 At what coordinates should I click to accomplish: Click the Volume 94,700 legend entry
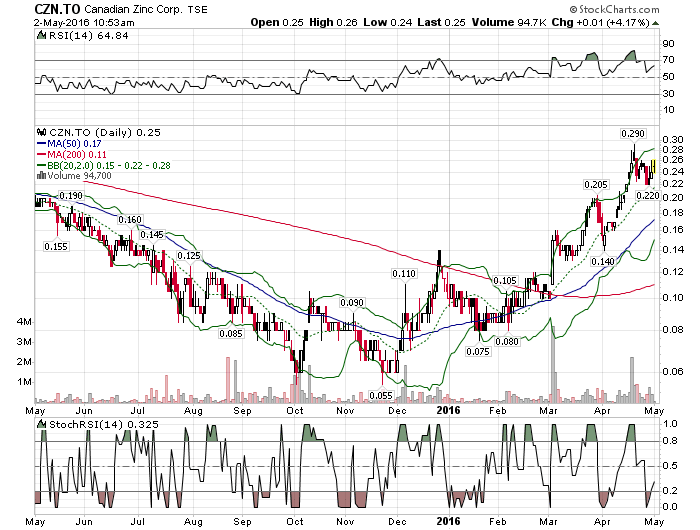click(79, 175)
